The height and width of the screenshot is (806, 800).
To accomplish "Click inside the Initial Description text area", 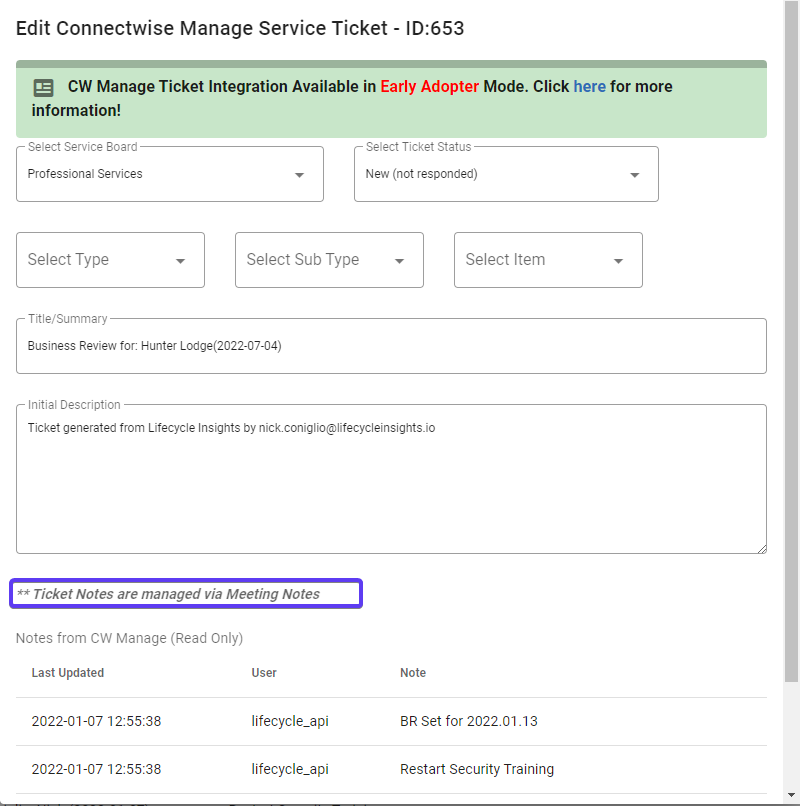I will (x=391, y=479).
